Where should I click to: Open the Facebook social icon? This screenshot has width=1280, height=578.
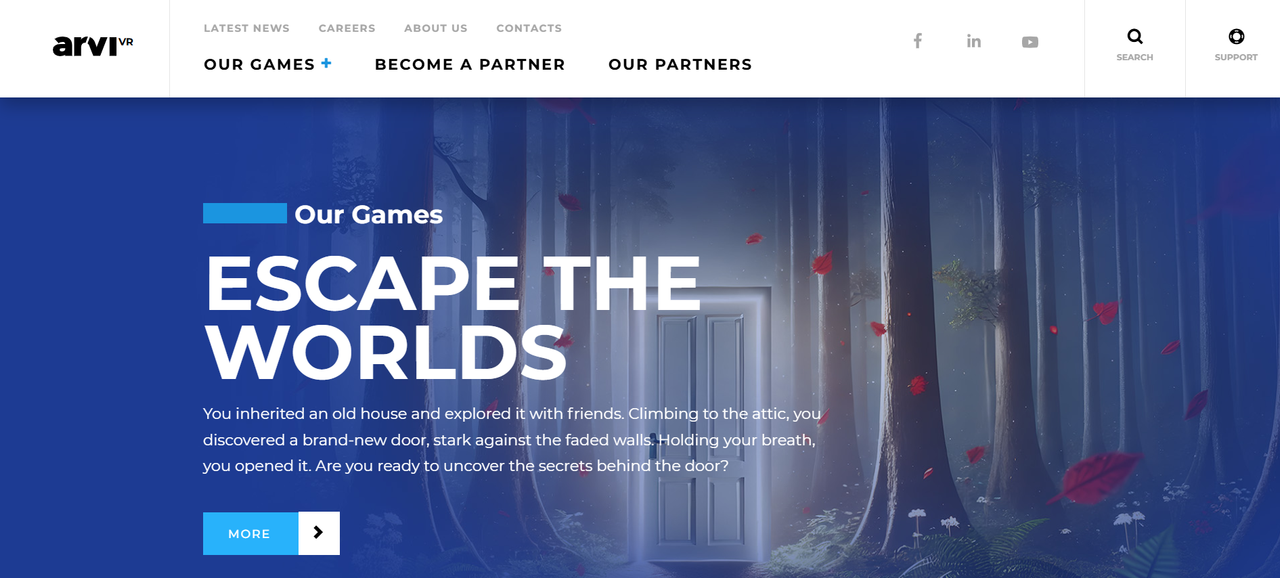click(917, 41)
